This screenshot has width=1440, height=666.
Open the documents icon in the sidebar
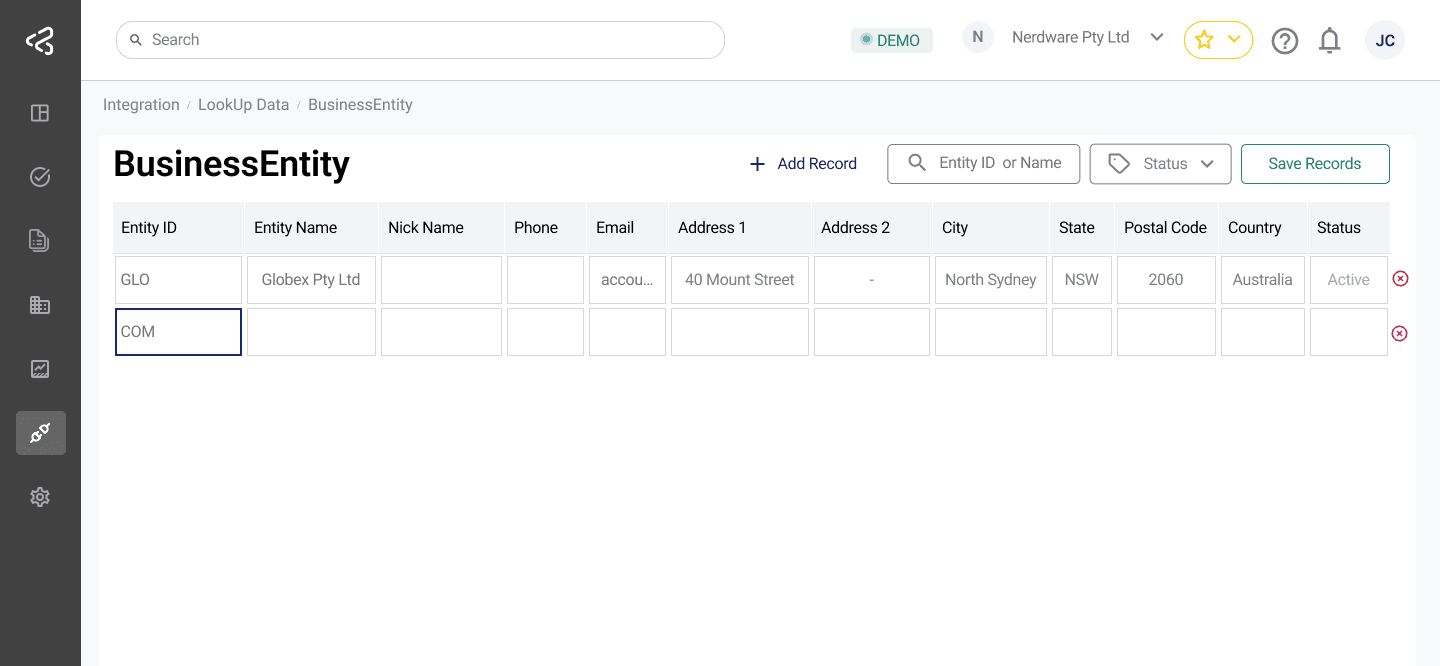(40, 241)
